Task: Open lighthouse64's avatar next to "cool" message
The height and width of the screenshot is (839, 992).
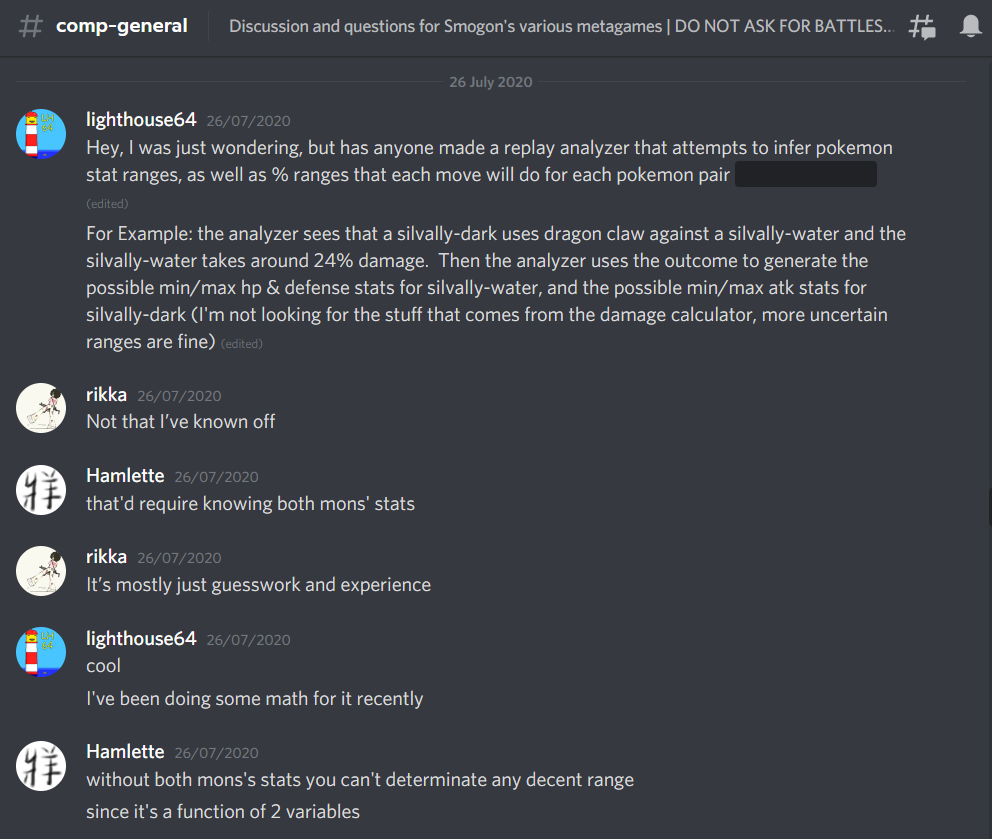Action: (x=41, y=652)
